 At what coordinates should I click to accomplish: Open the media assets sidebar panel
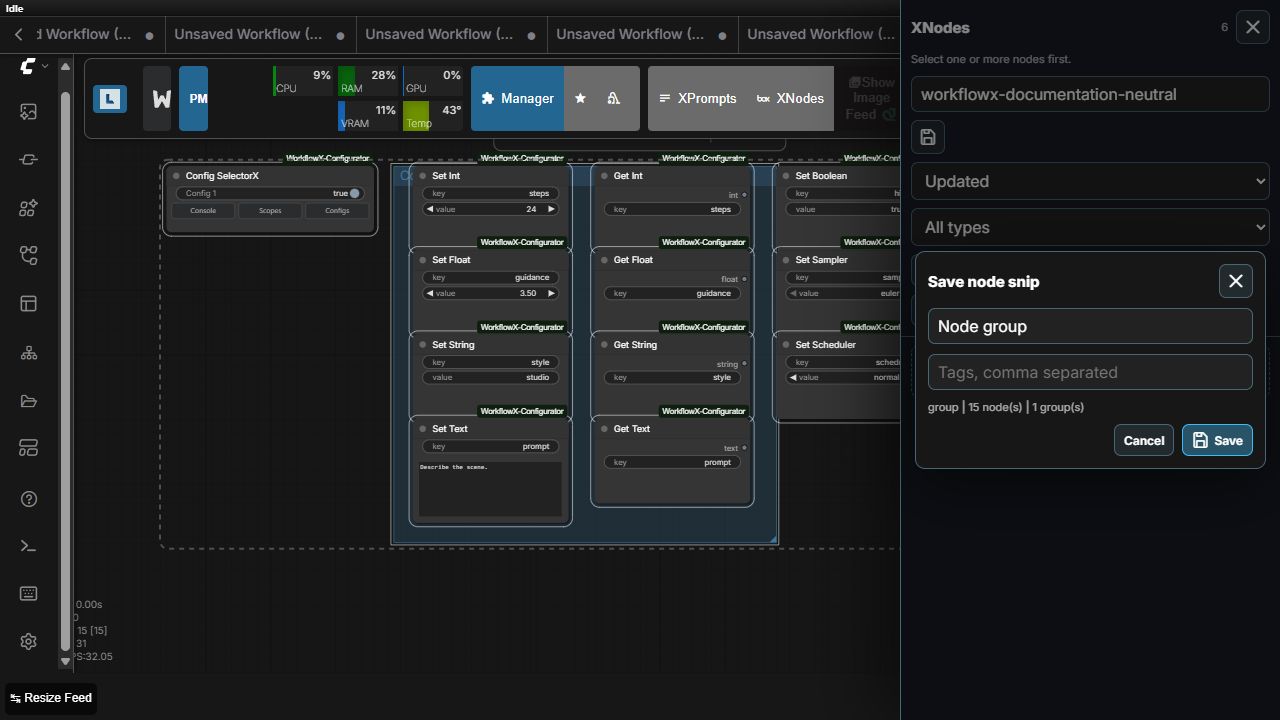(29, 112)
